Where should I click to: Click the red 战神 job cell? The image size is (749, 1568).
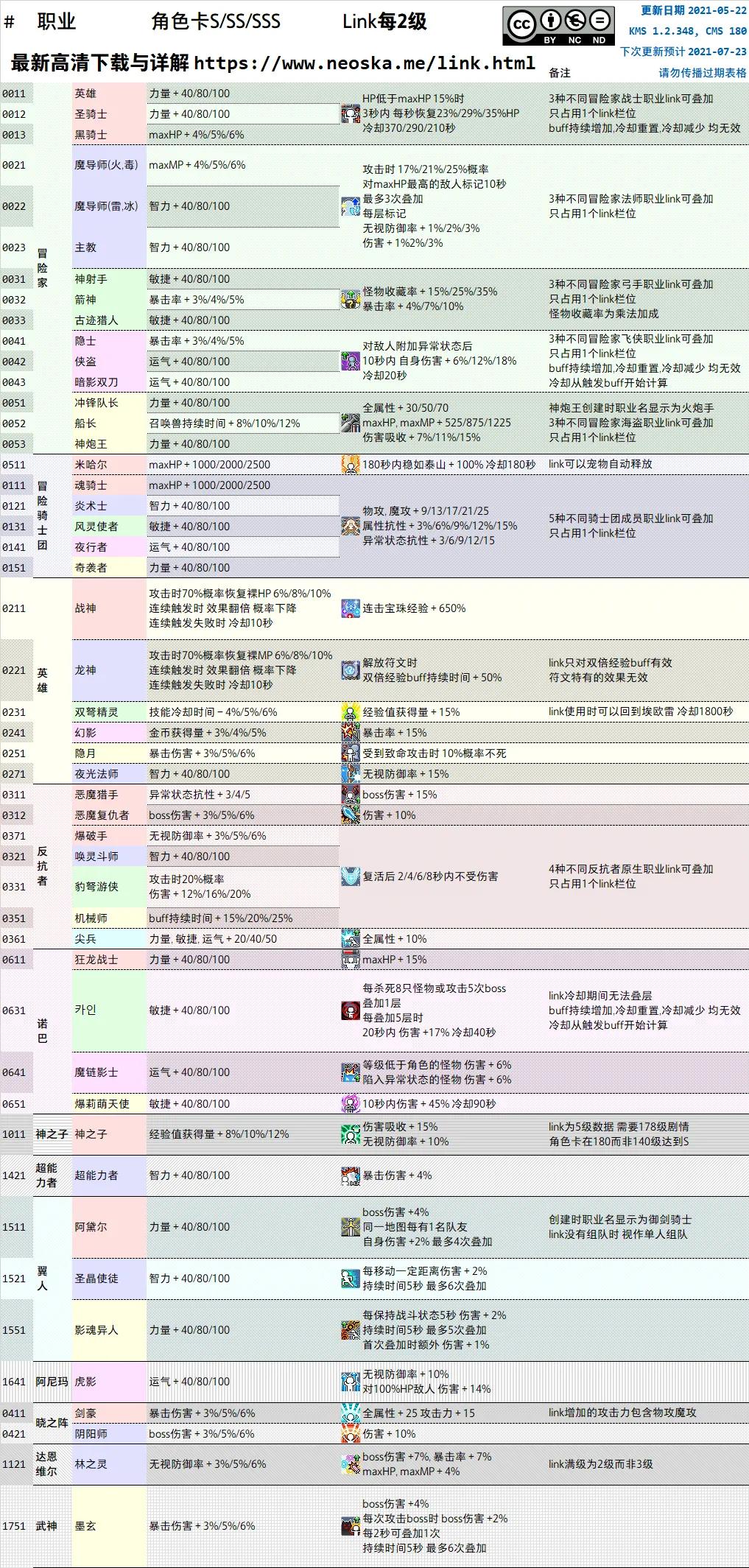tap(109, 608)
